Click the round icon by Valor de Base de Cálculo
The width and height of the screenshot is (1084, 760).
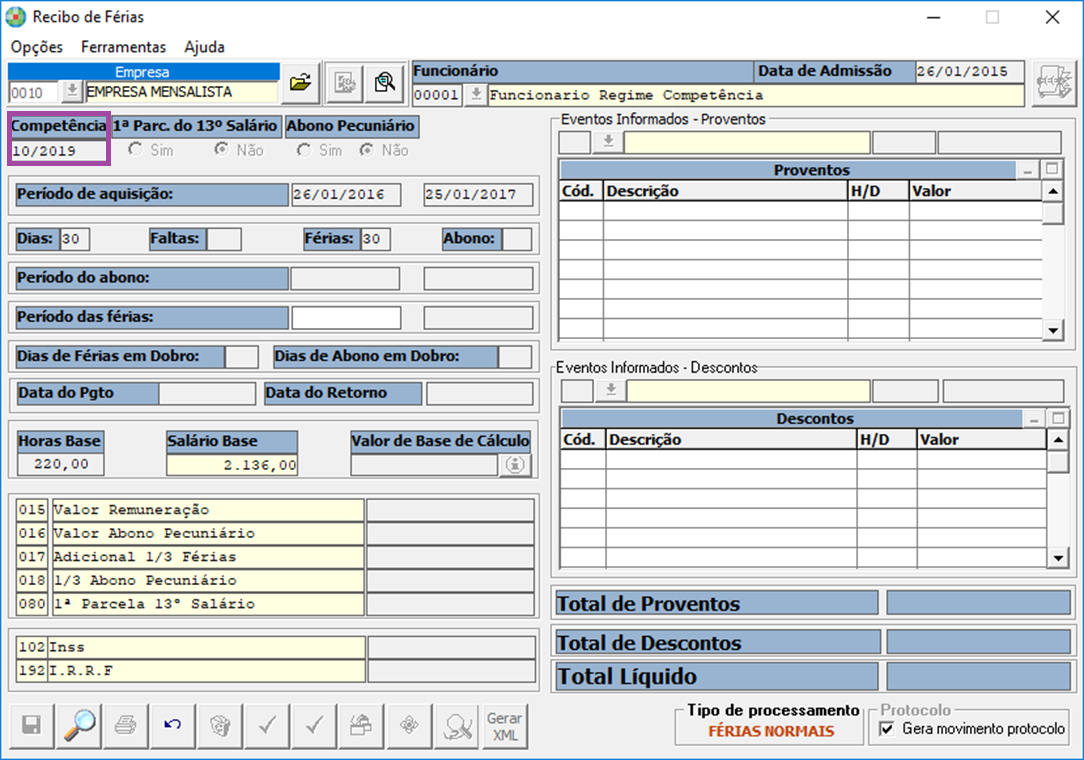pos(515,465)
